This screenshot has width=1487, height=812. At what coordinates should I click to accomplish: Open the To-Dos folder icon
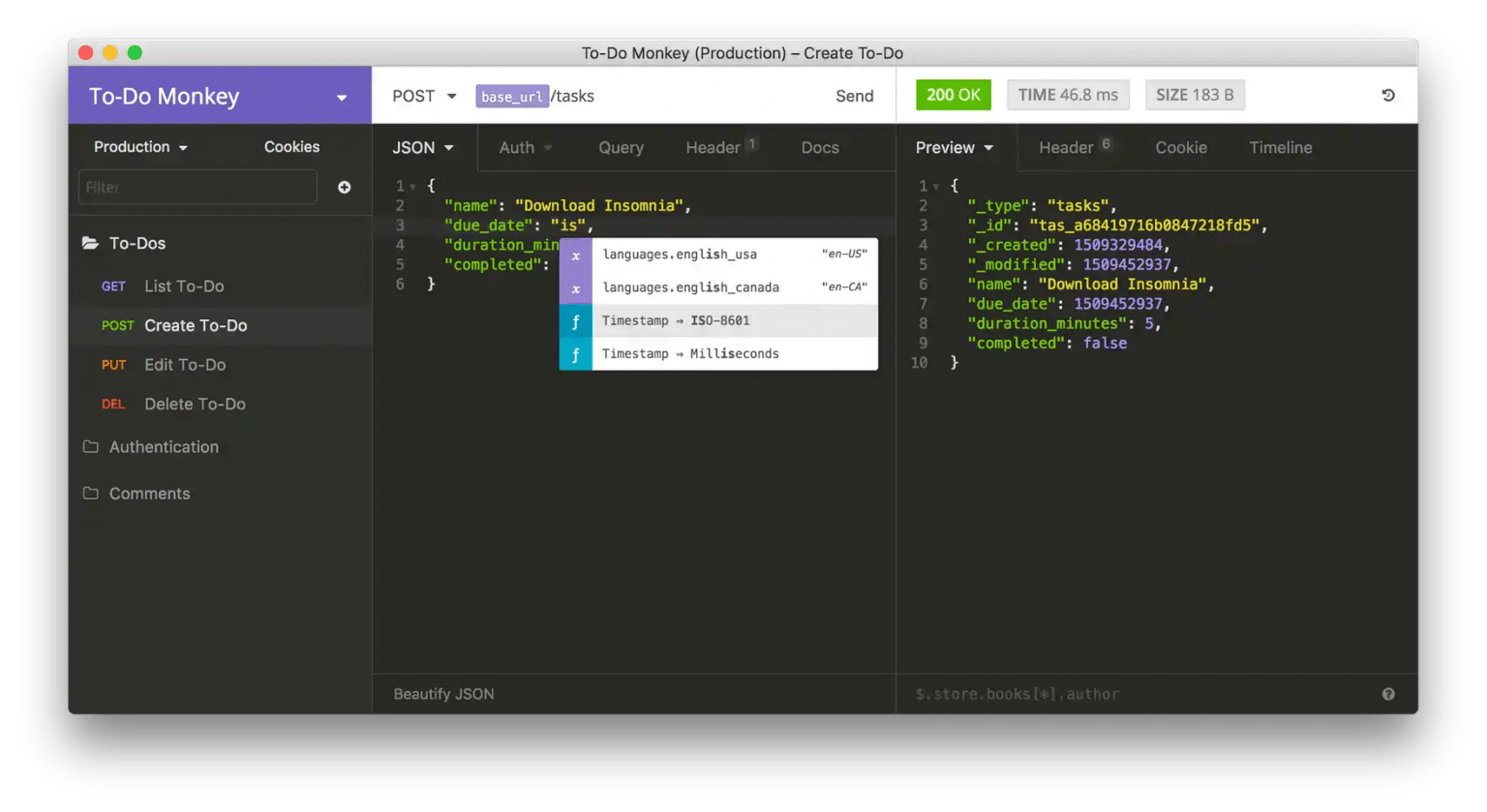tap(90, 243)
